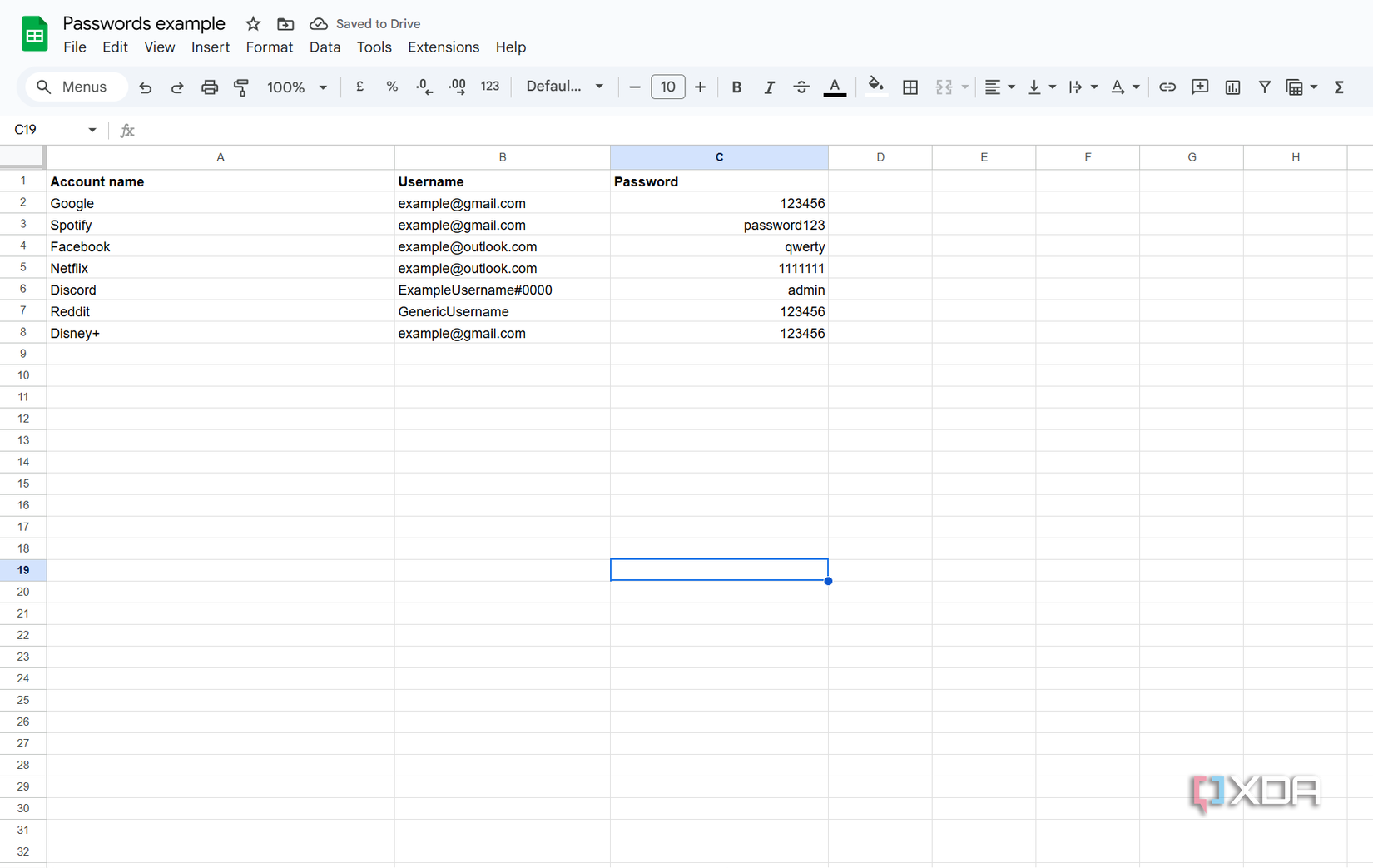Open the fill color picker
1373x868 pixels.
point(875,87)
